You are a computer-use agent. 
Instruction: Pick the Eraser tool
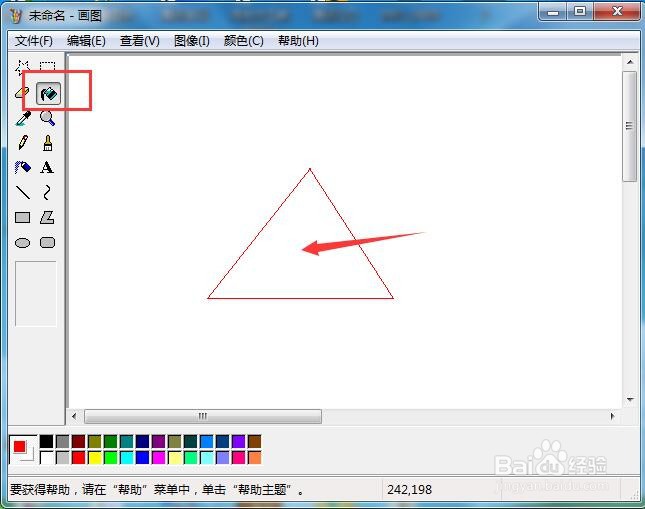[23, 93]
